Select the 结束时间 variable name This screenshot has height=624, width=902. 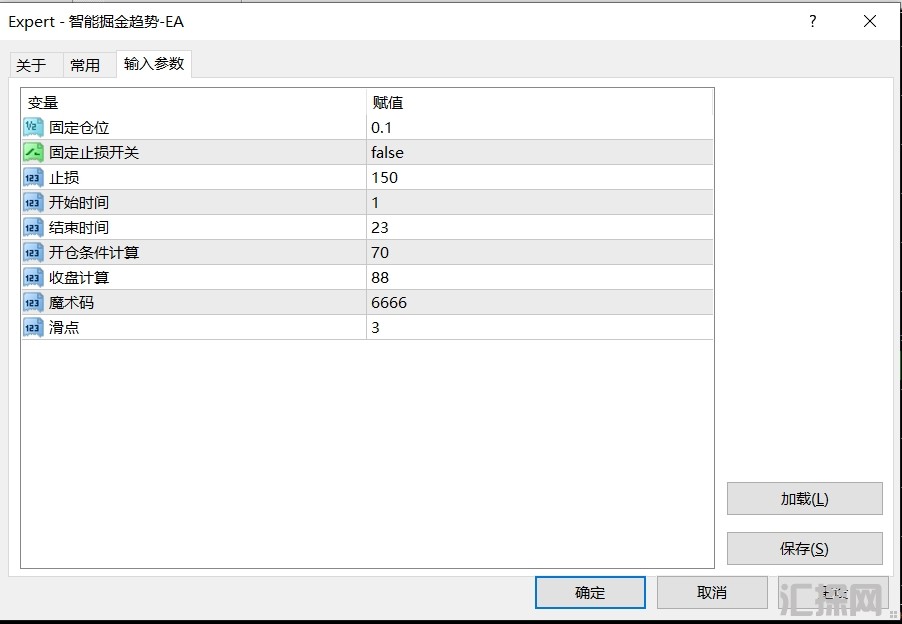coord(79,228)
